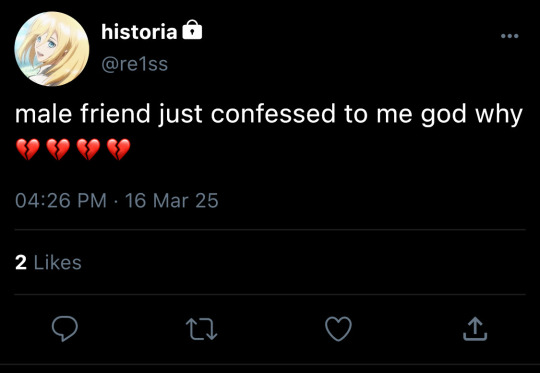Select the third broken heart emoji

(89, 149)
